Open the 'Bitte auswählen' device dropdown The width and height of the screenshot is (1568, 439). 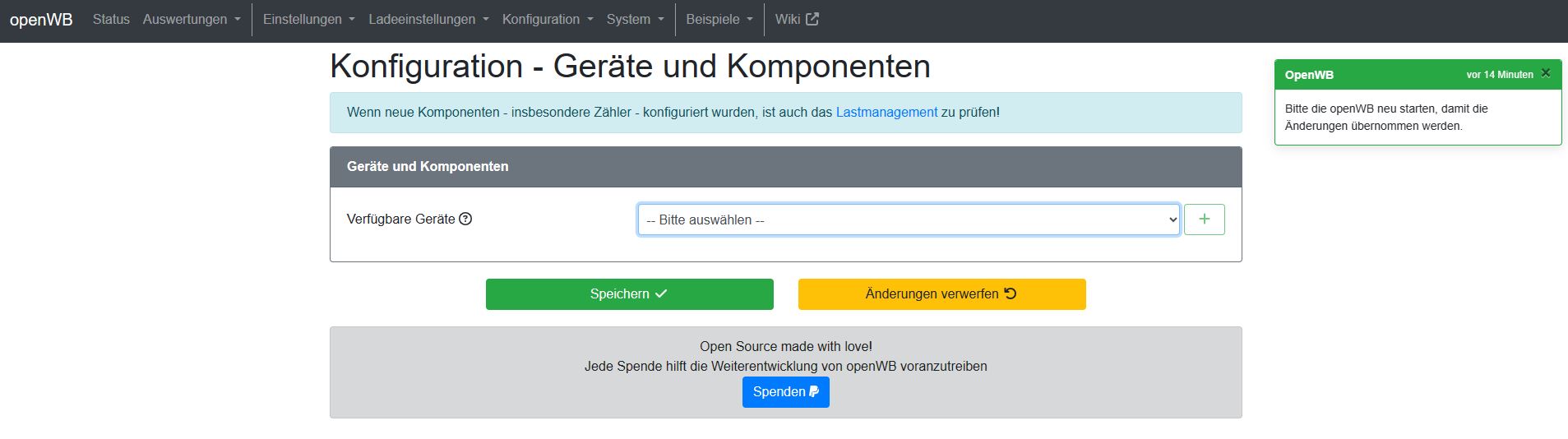(x=909, y=219)
